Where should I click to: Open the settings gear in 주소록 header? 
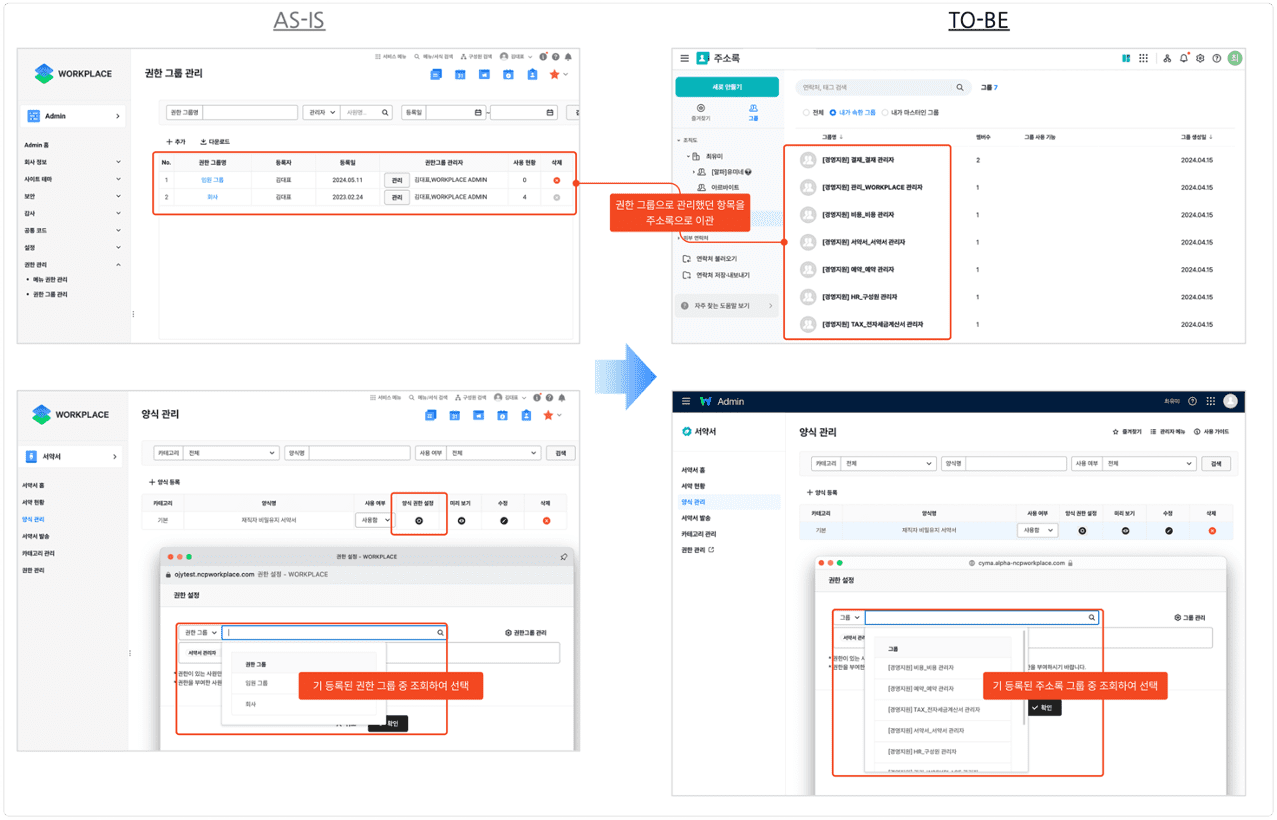[1200, 59]
